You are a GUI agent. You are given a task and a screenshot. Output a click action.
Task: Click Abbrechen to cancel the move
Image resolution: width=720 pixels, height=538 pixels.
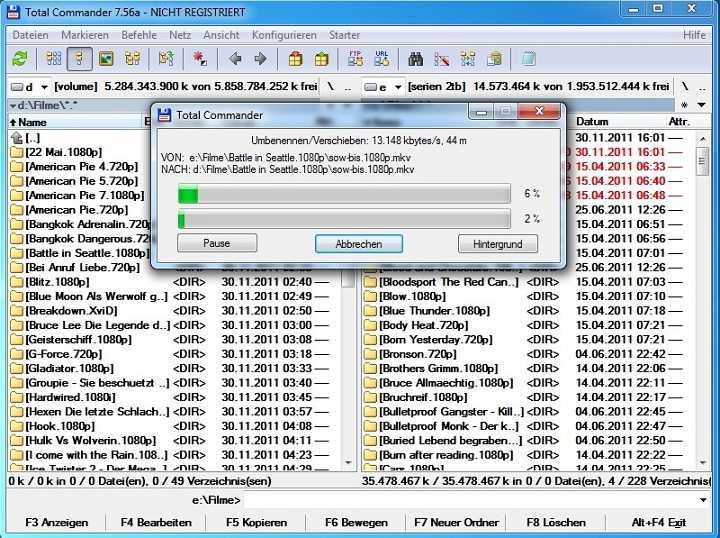359,244
